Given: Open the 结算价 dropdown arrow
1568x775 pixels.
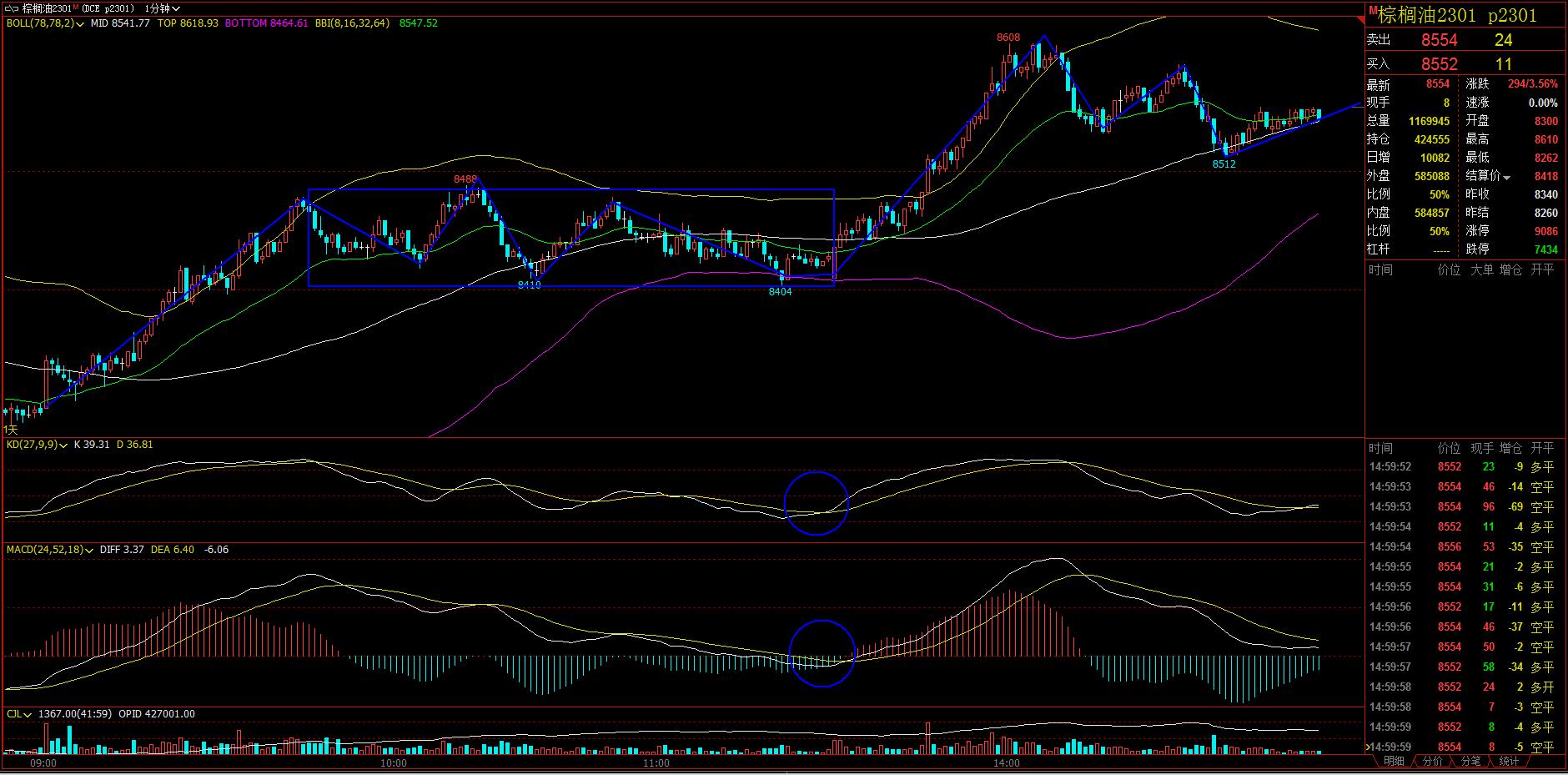Looking at the screenshot, I should coord(1507,177).
